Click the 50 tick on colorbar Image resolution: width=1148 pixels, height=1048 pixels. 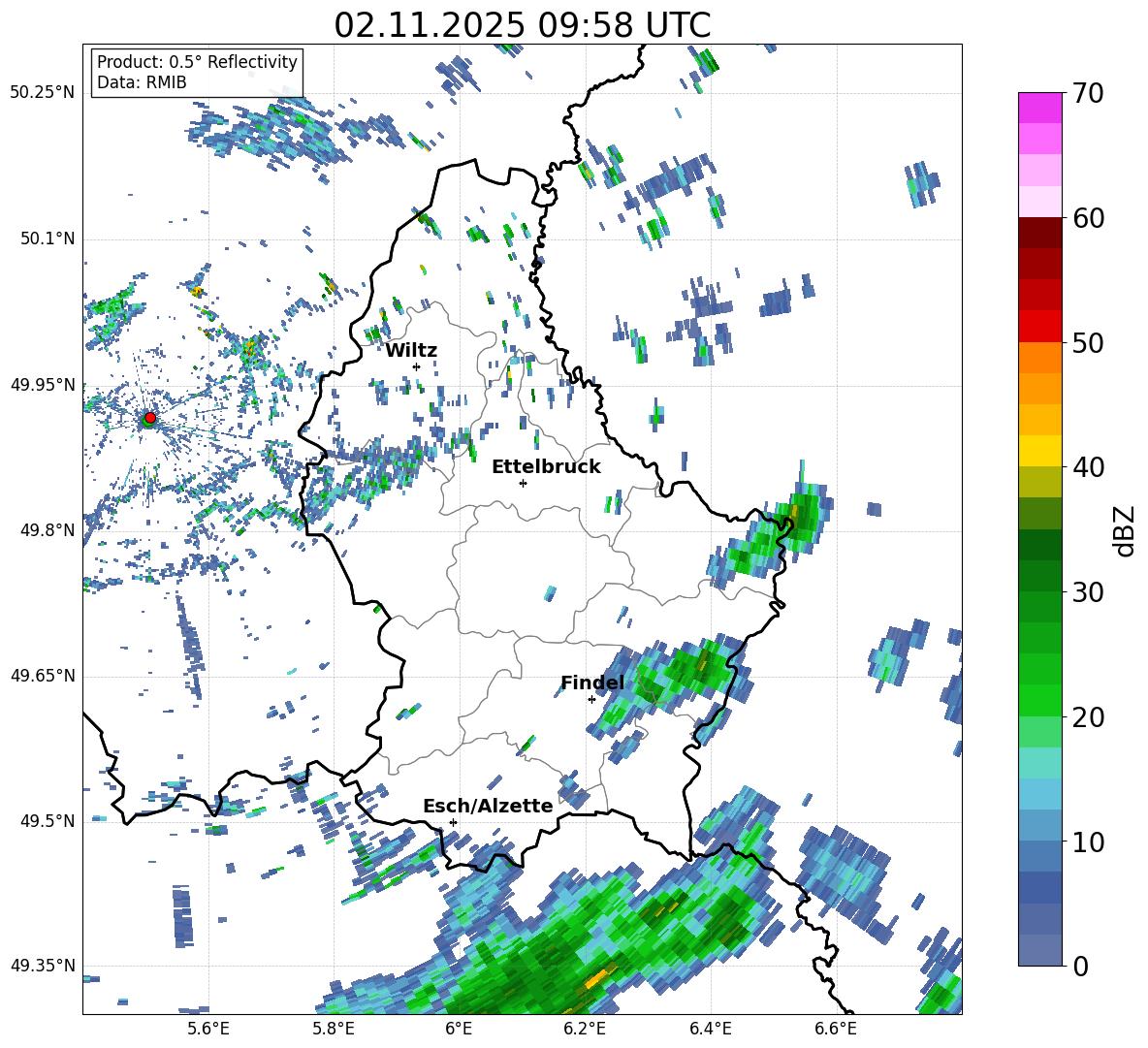[1088, 342]
